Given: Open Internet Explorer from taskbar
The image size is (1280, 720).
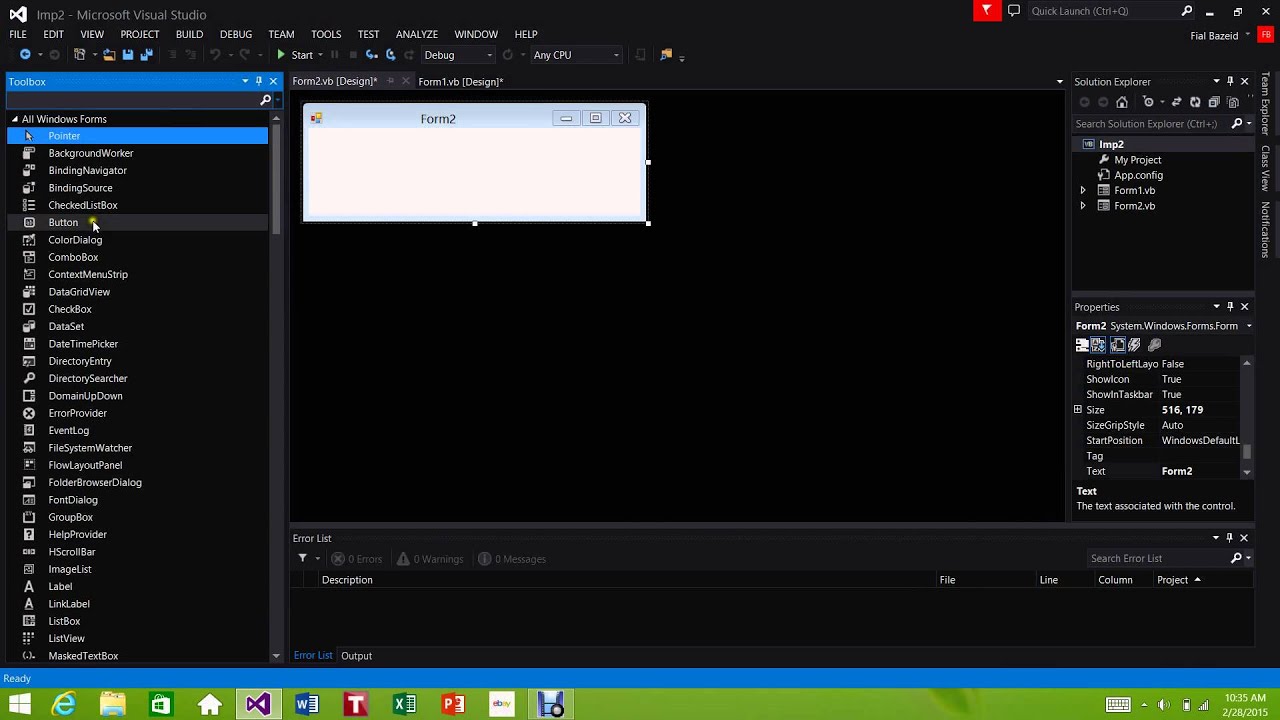Looking at the screenshot, I should (64, 704).
